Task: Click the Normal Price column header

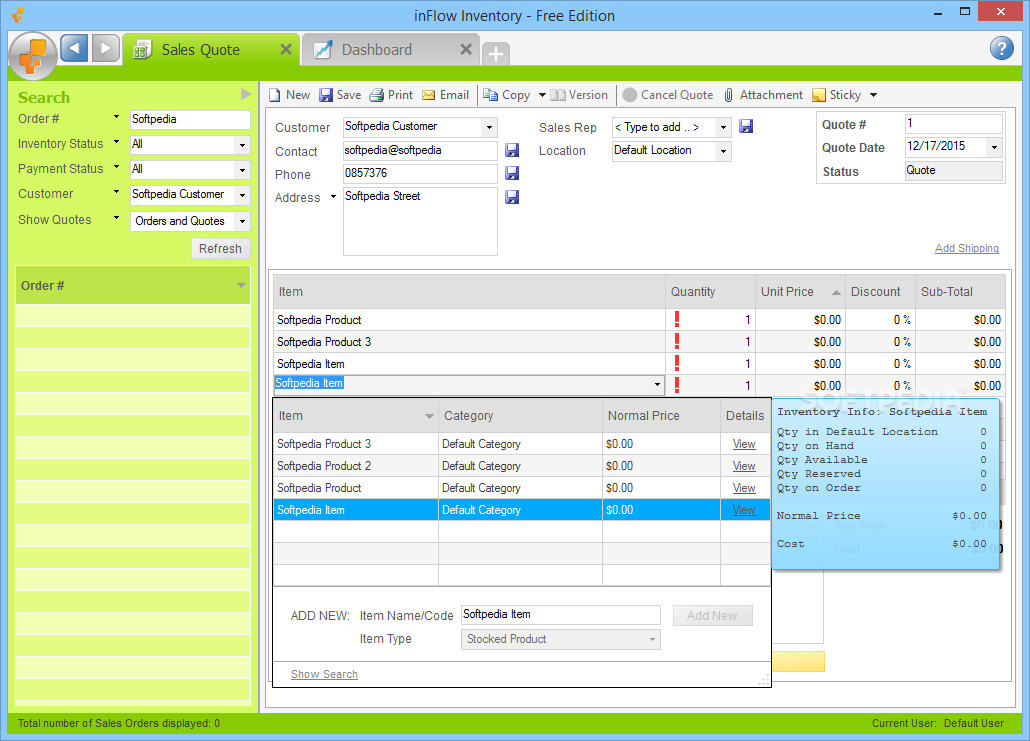Action: [x=661, y=416]
